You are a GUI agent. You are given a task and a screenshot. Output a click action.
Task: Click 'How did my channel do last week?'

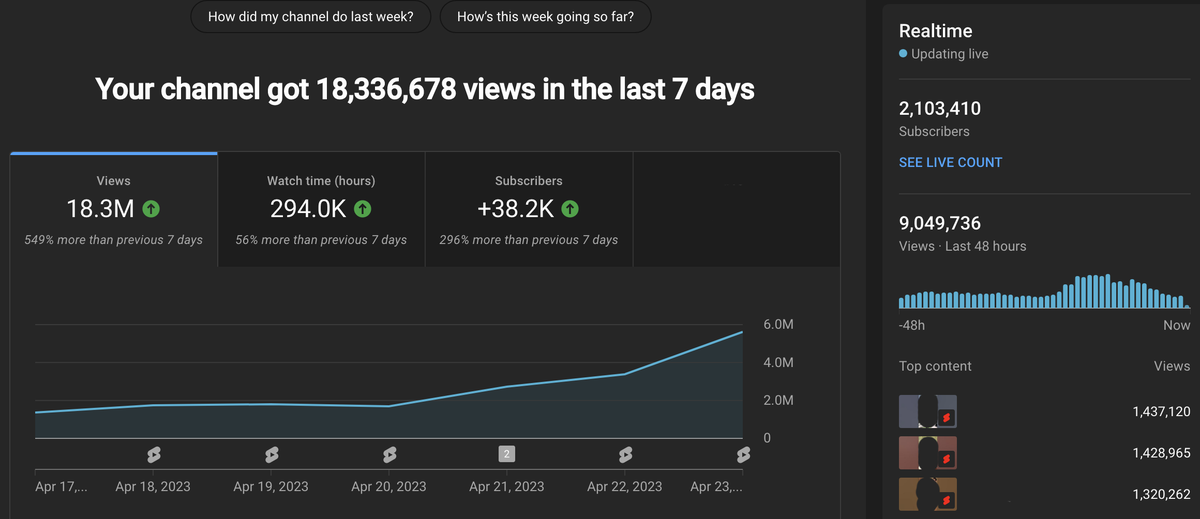tap(311, 17)
